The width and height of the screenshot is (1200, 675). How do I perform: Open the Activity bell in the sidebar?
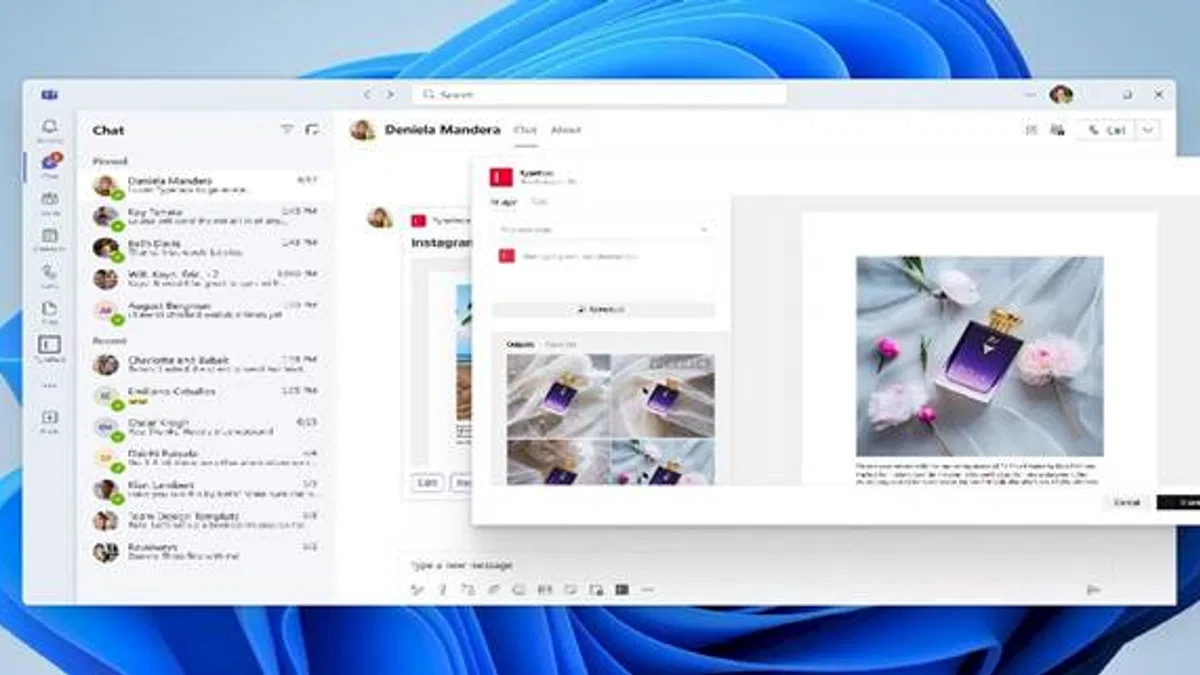coord(49,127)
